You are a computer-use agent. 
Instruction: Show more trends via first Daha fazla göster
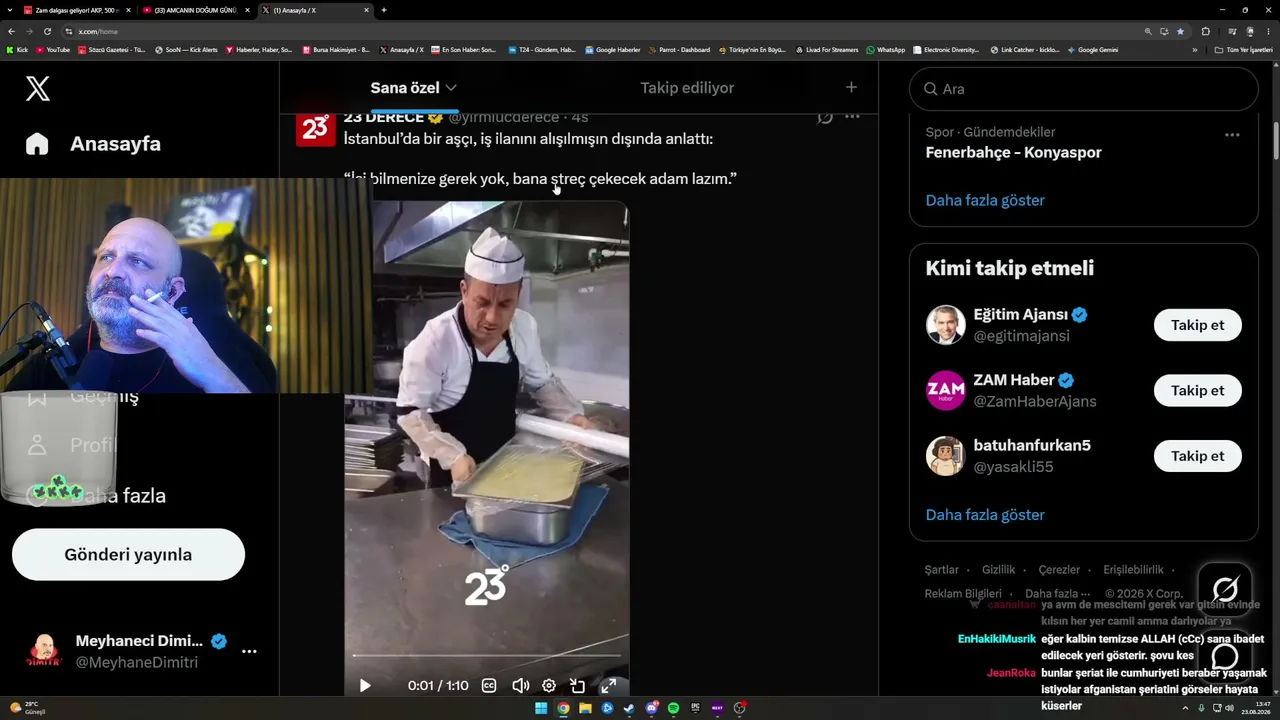click(x=985, y=200)
